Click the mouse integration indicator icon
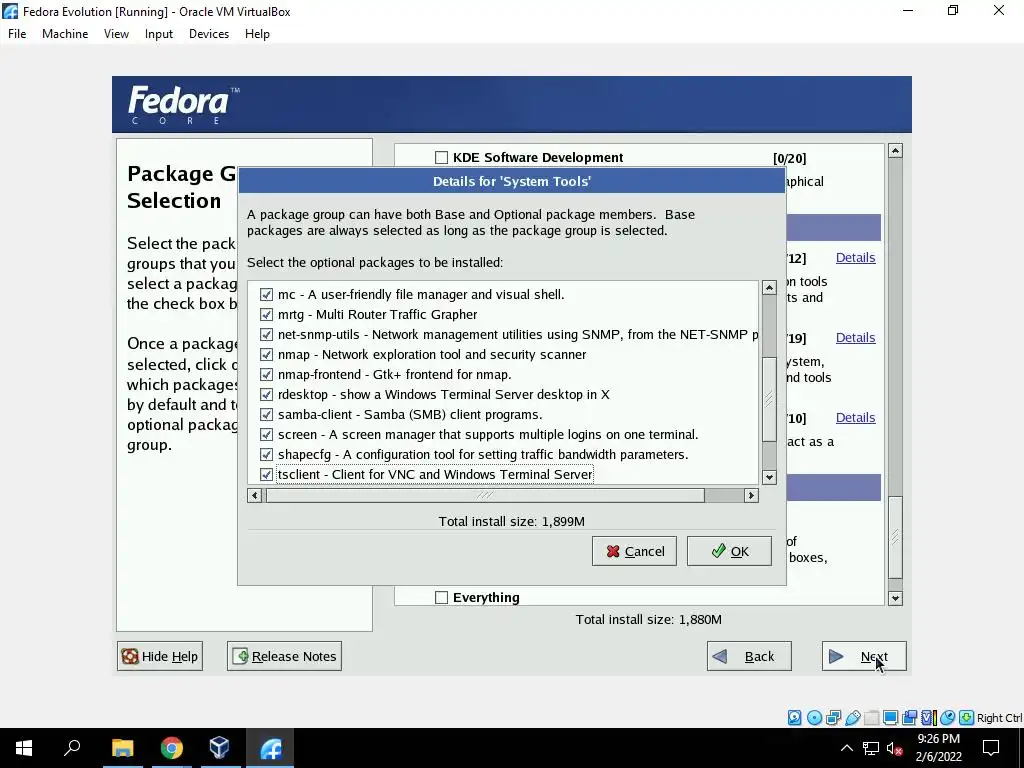 coord(948,718)
